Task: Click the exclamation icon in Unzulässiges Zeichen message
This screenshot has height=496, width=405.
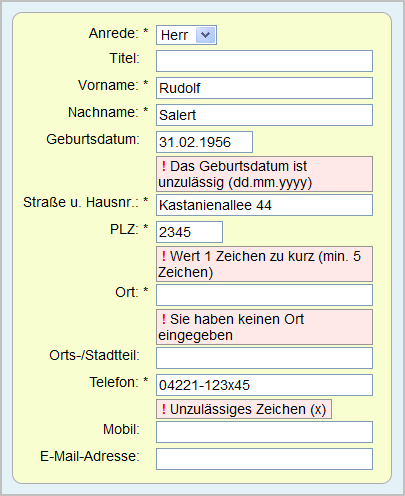Action: tap(164, 409)
